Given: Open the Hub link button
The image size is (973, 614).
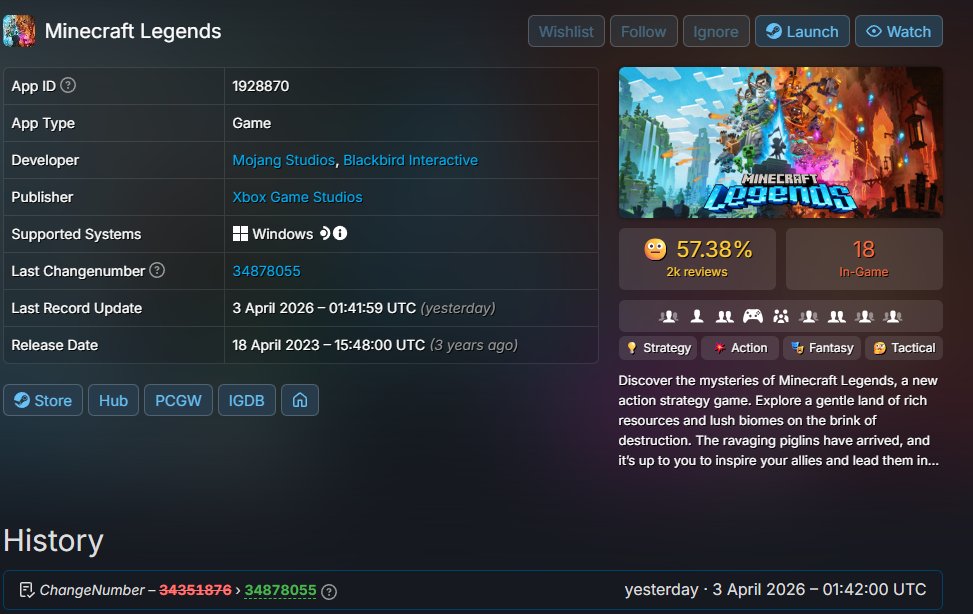Looking at the screenshot, I should tap(114, 400).
